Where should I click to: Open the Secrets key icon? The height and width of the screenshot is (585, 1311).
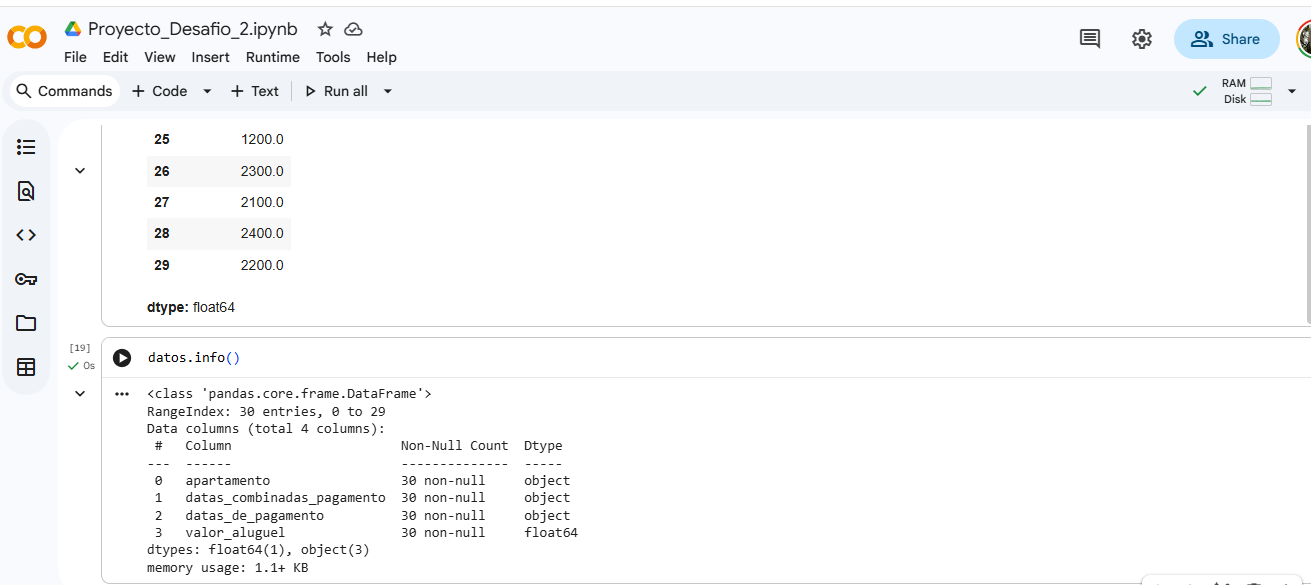27,279
